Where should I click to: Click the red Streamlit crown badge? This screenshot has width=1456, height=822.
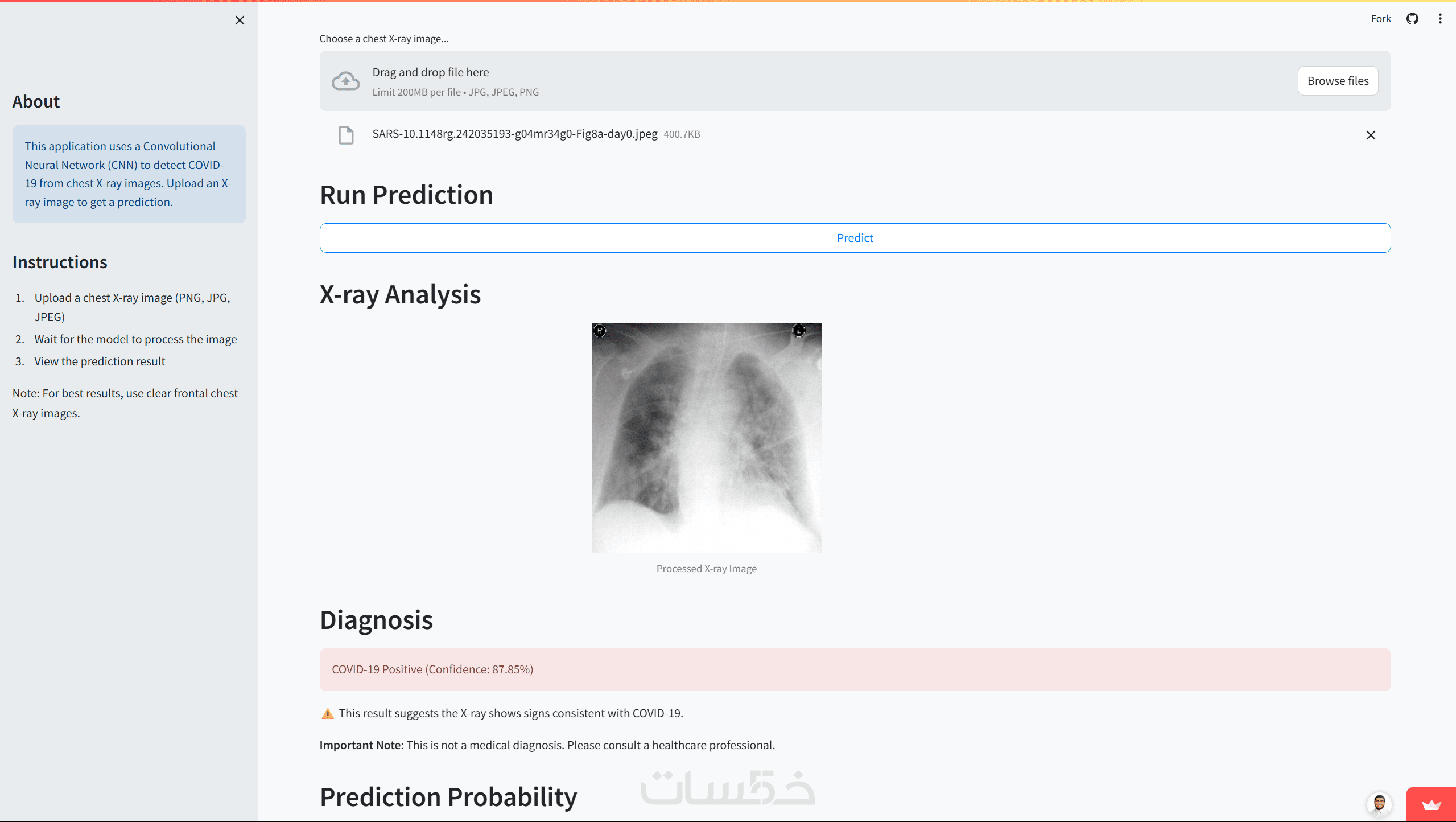tap(1430, 805)
